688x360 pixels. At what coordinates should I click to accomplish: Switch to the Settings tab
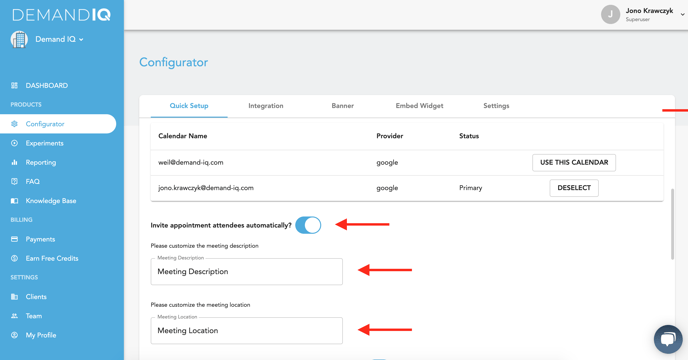tap(496, 106)
